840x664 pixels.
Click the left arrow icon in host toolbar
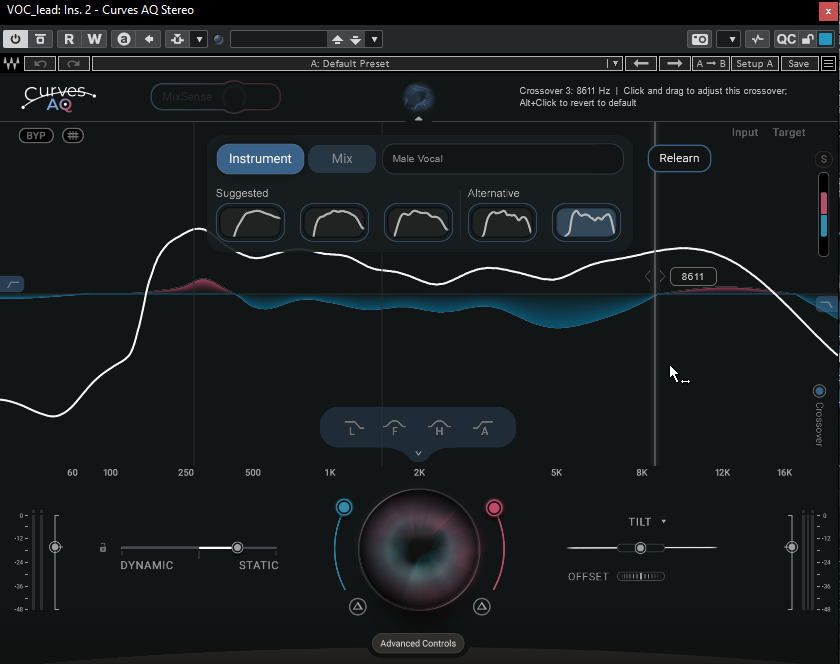149,39
